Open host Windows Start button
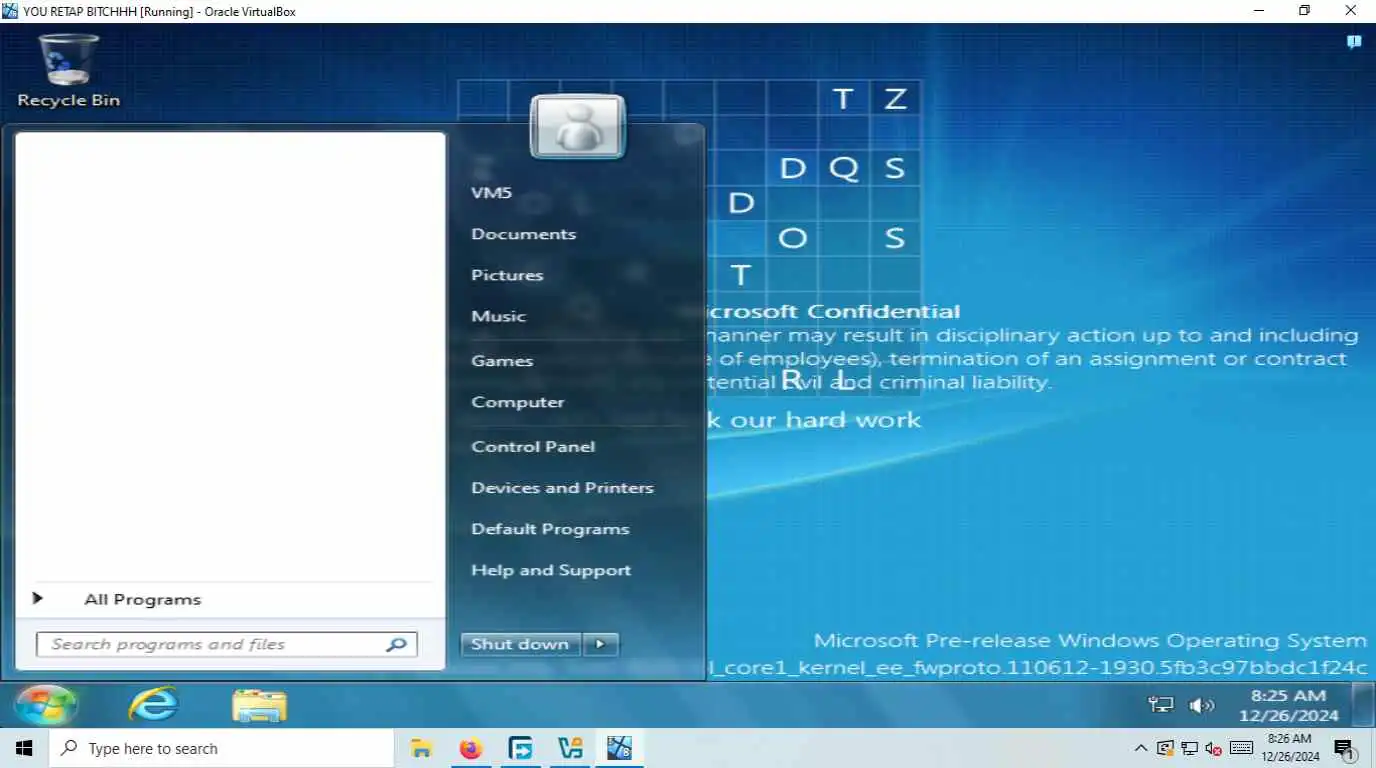 click(23, 748)
